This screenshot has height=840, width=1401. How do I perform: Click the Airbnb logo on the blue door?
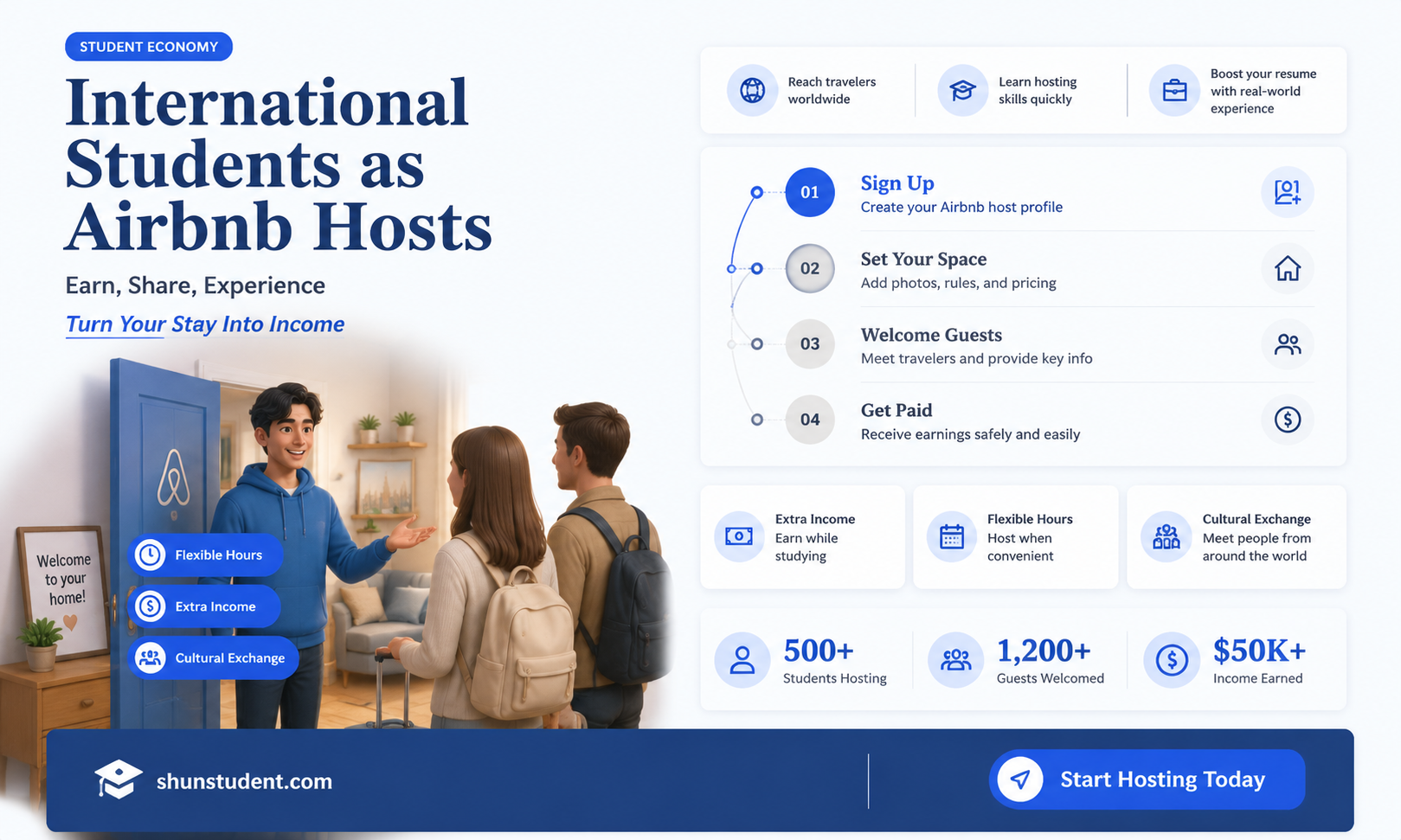[173, 478]
